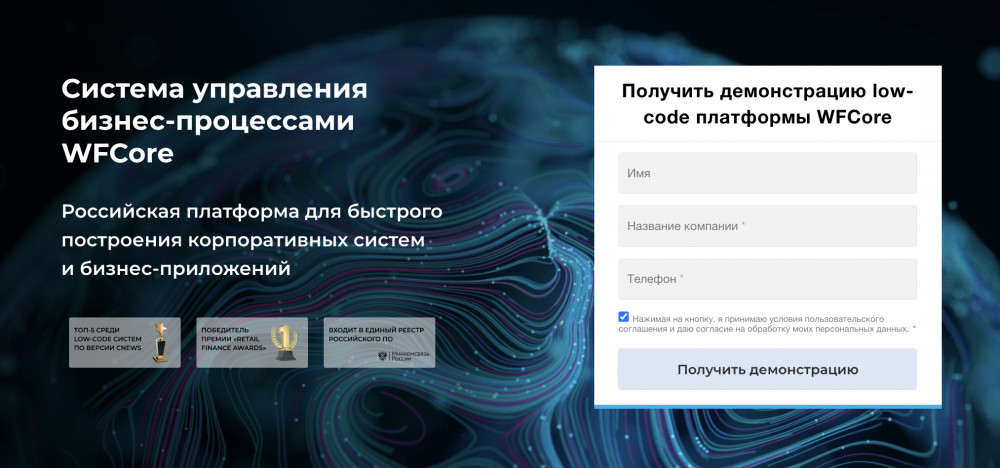Click the star trophy icon on CNews badge
Screen dimensions: 1000x468
click(x=160, y=342)
